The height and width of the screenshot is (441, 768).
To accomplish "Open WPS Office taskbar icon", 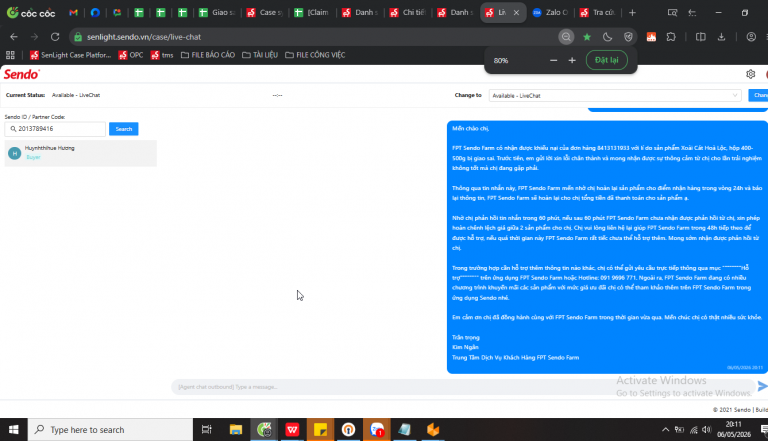I will tap(292, 430).
